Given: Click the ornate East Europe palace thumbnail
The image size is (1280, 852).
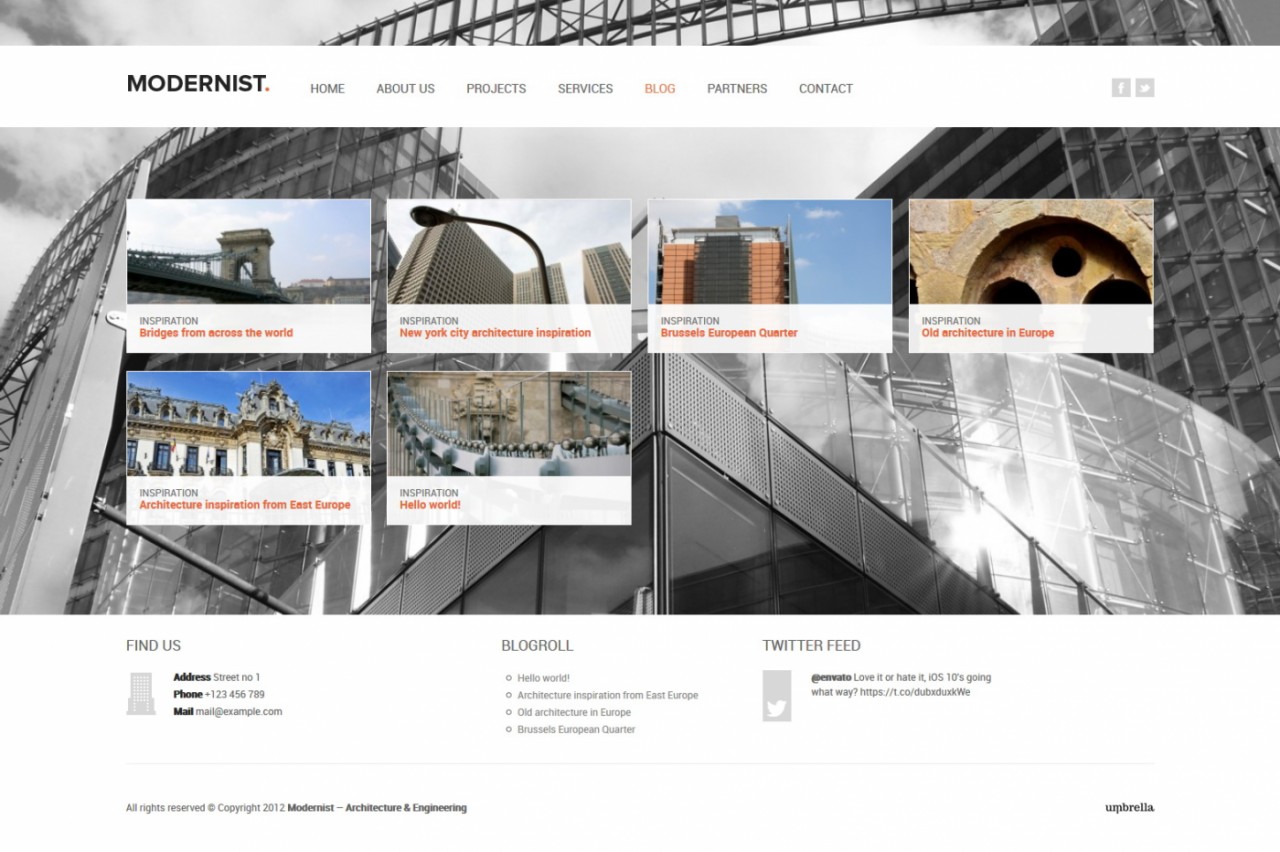Looking at the screenshot, I should [249, 424].
